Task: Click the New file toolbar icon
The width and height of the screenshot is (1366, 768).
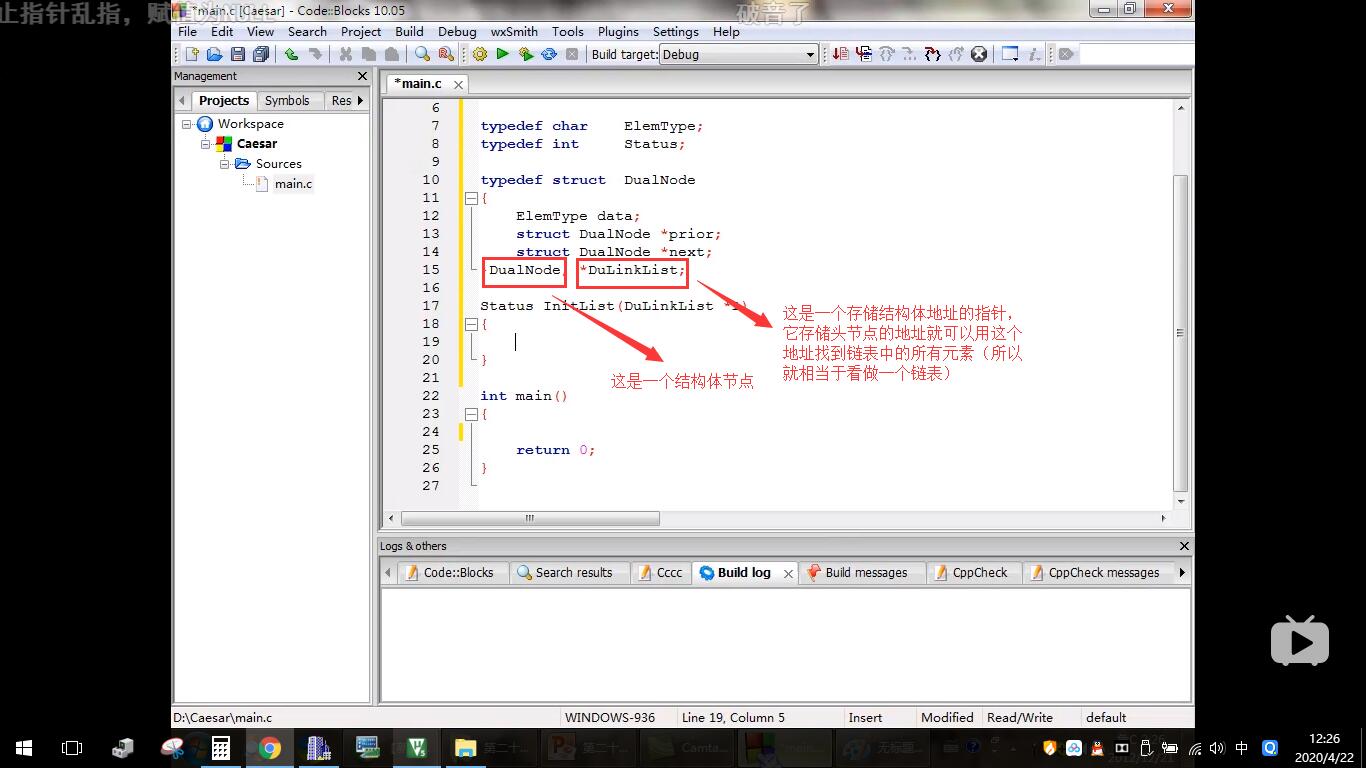Action: (191, 54)
